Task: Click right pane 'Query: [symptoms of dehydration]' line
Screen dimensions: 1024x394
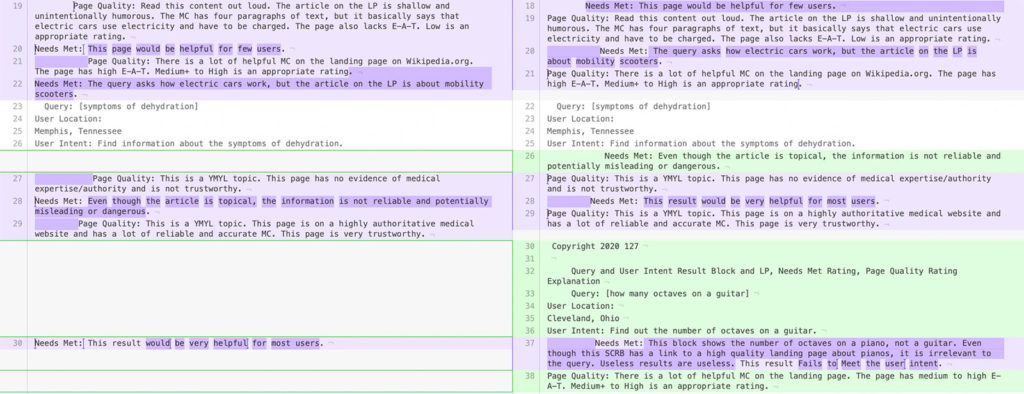Action: [633, 107]
